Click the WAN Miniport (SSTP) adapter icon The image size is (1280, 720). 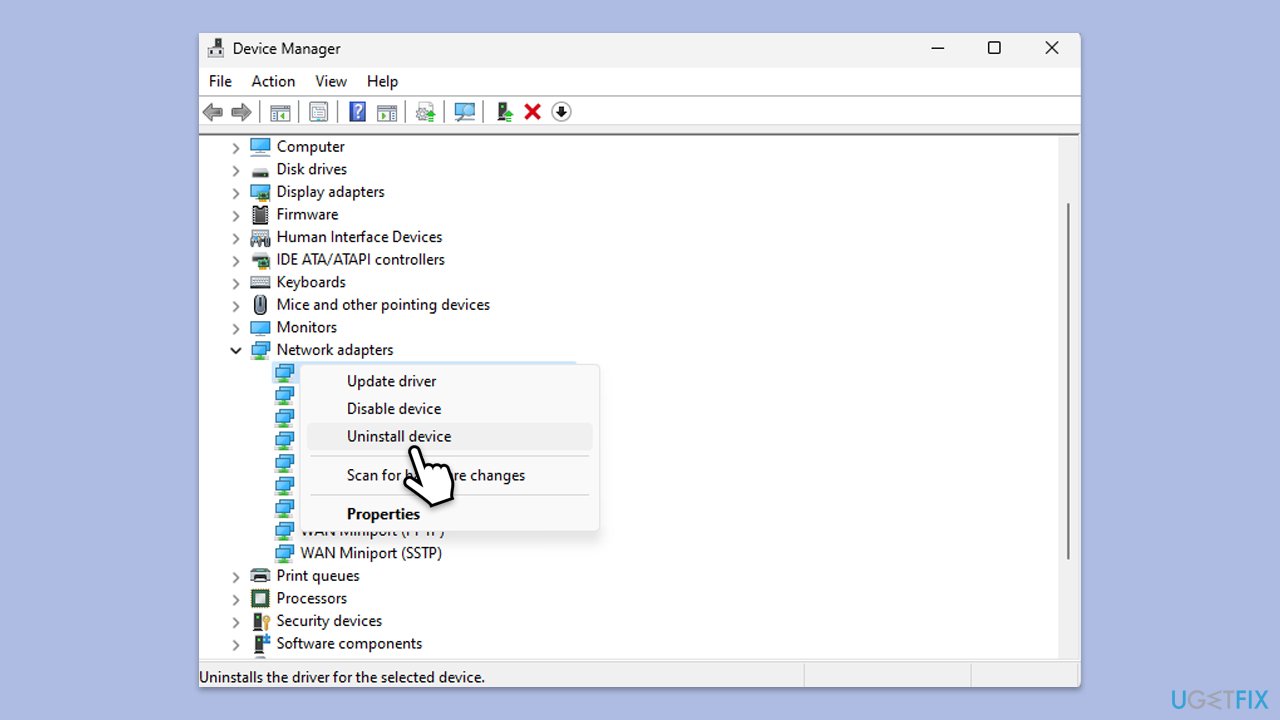click(284, 553)
